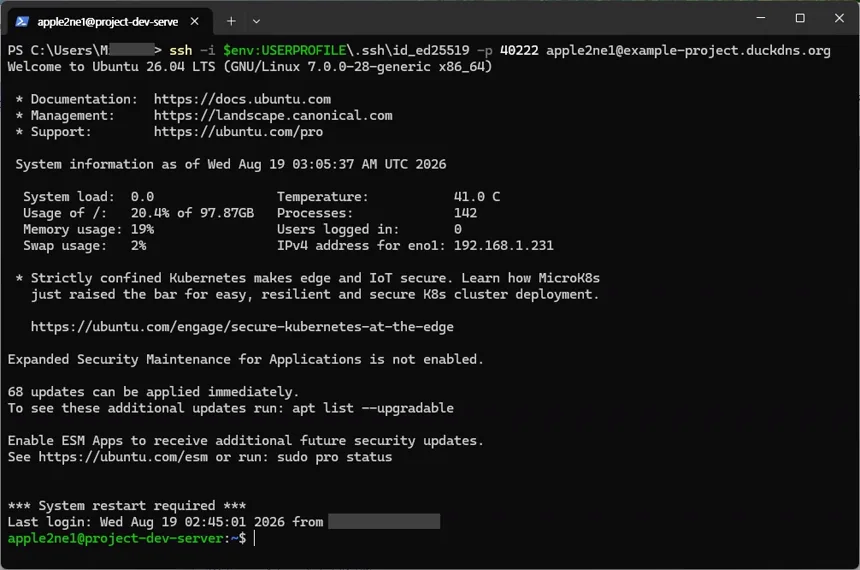Click the shell prompt cursor

coord(254,538)
